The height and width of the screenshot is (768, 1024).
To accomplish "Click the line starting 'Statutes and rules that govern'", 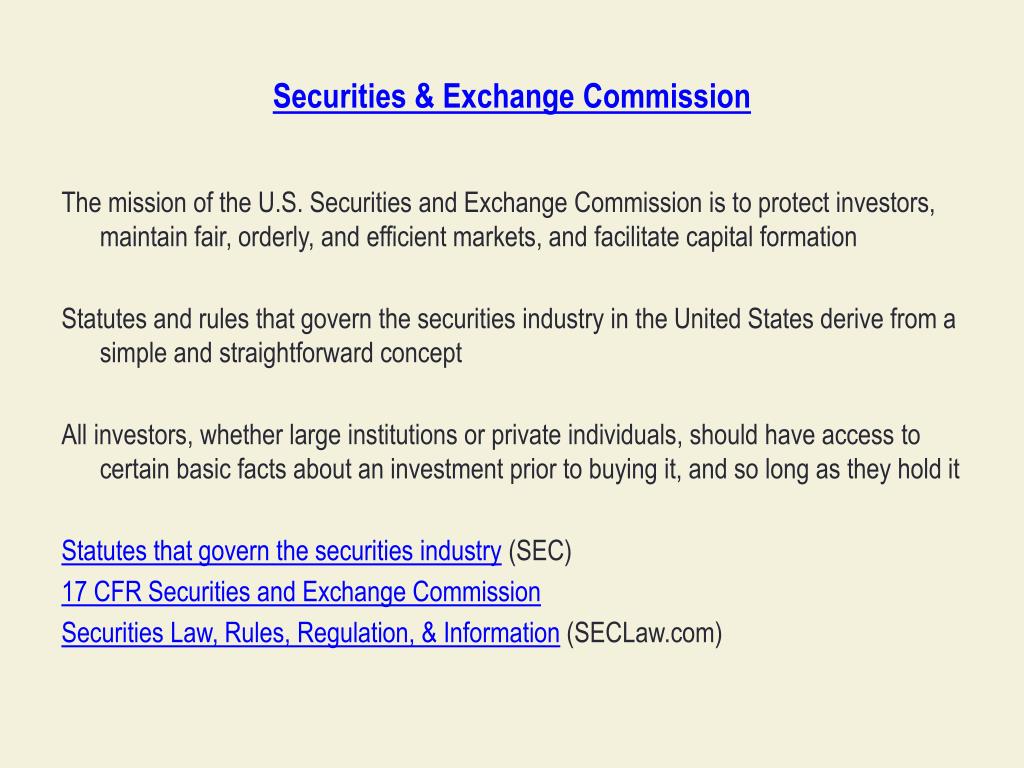I will point(508,319).
